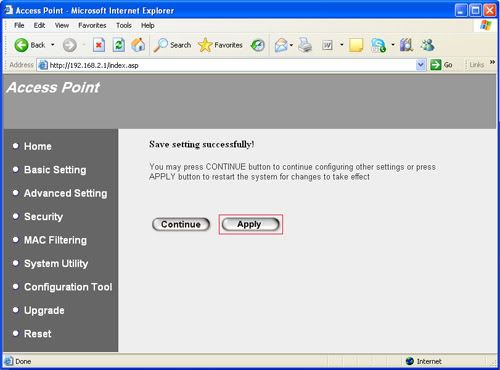This screenshot has height=370, width=500.
Task: Go to the Home page house icon
Action: pos(138,45)
